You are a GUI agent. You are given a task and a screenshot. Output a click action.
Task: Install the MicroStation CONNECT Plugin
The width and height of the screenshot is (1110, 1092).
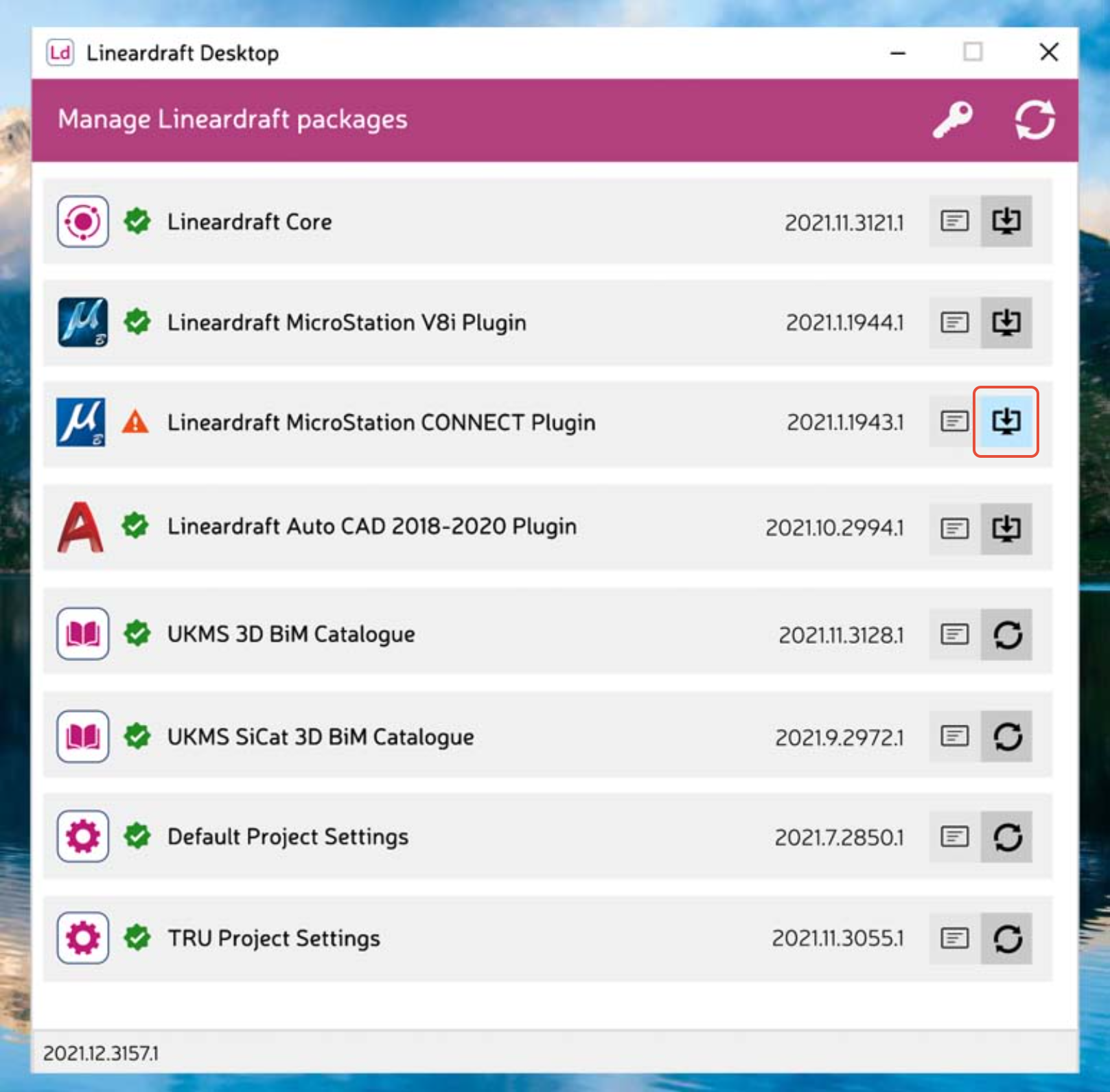[1006, 421]
